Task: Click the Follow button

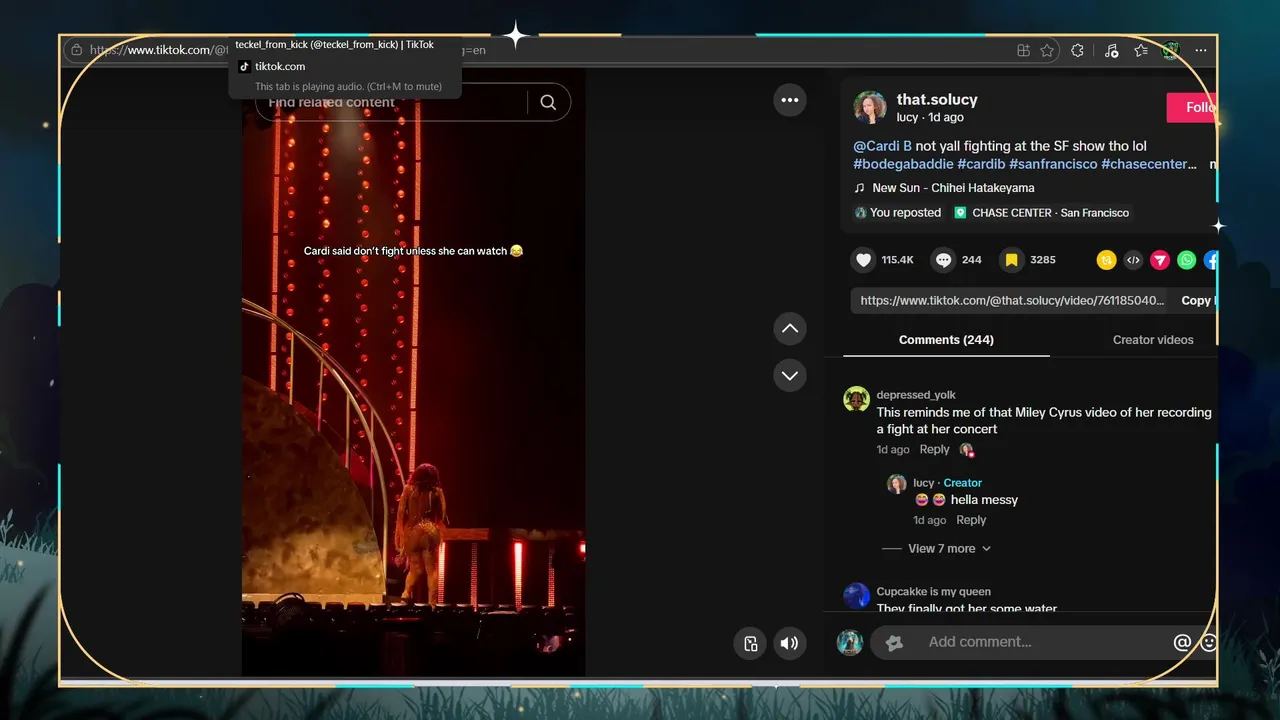Action: click(1192, 108)
